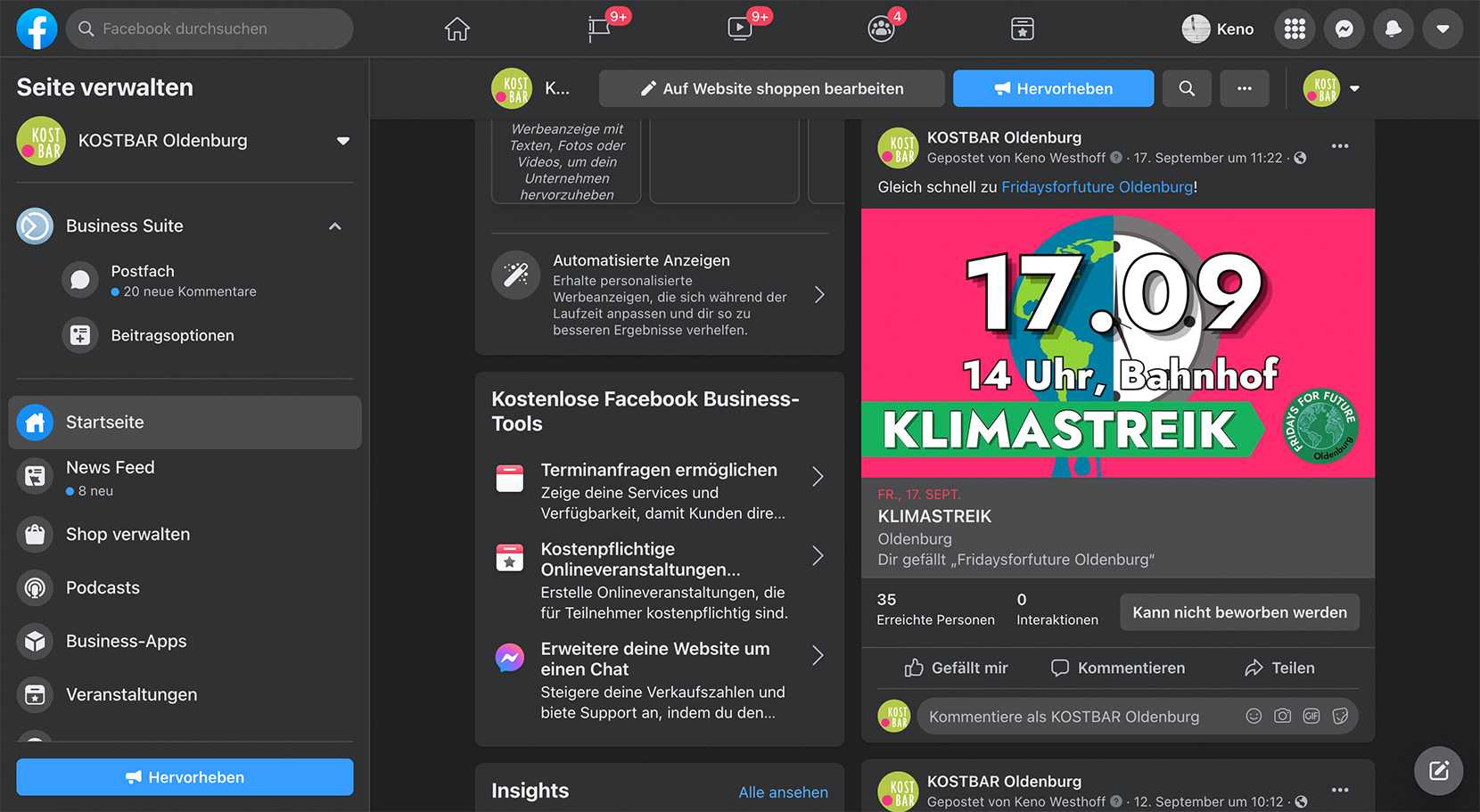Add a GIF to the comment
The image size is (1480, 812).
1311,716
